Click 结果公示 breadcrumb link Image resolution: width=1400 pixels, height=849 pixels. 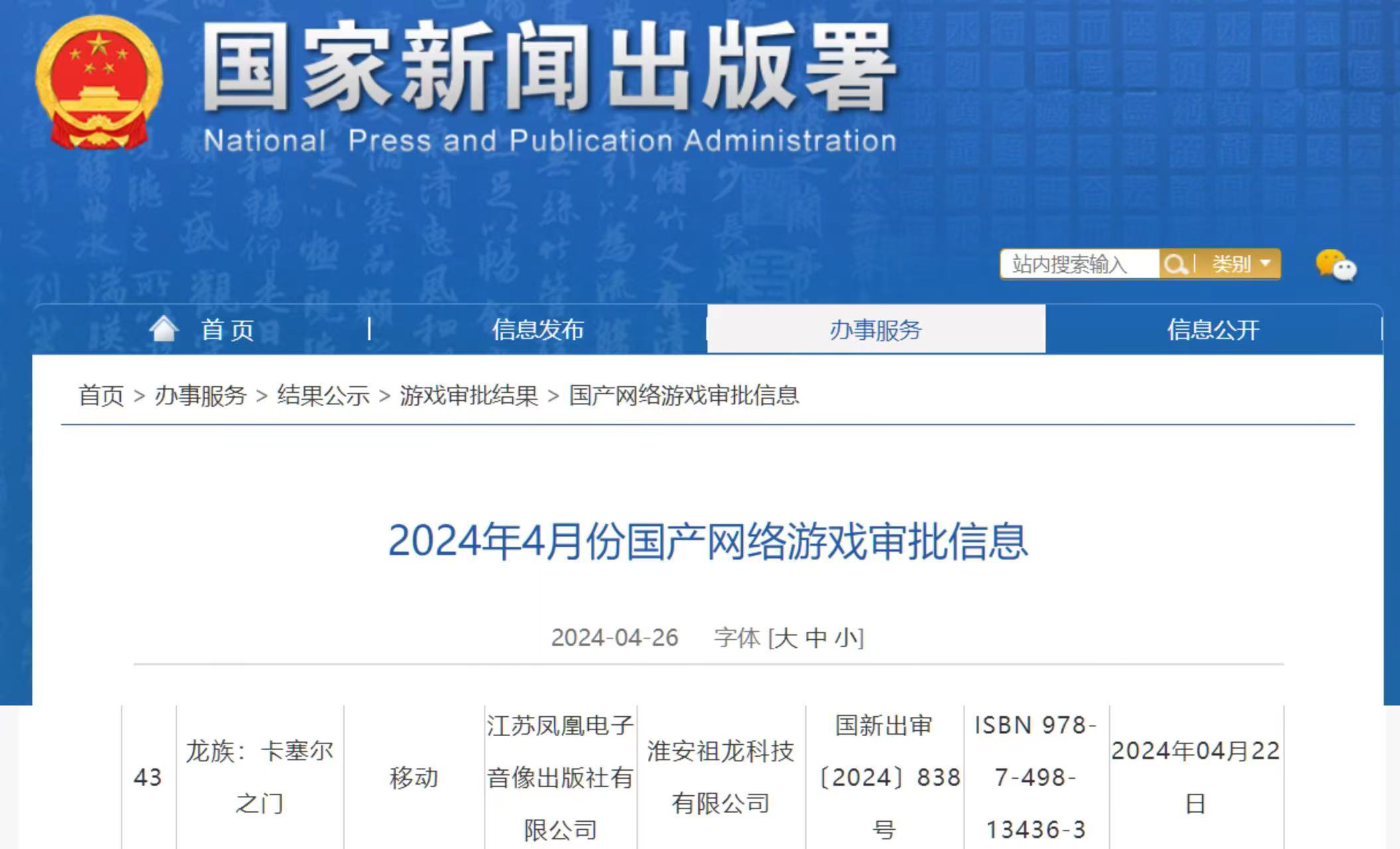point(323,396)
